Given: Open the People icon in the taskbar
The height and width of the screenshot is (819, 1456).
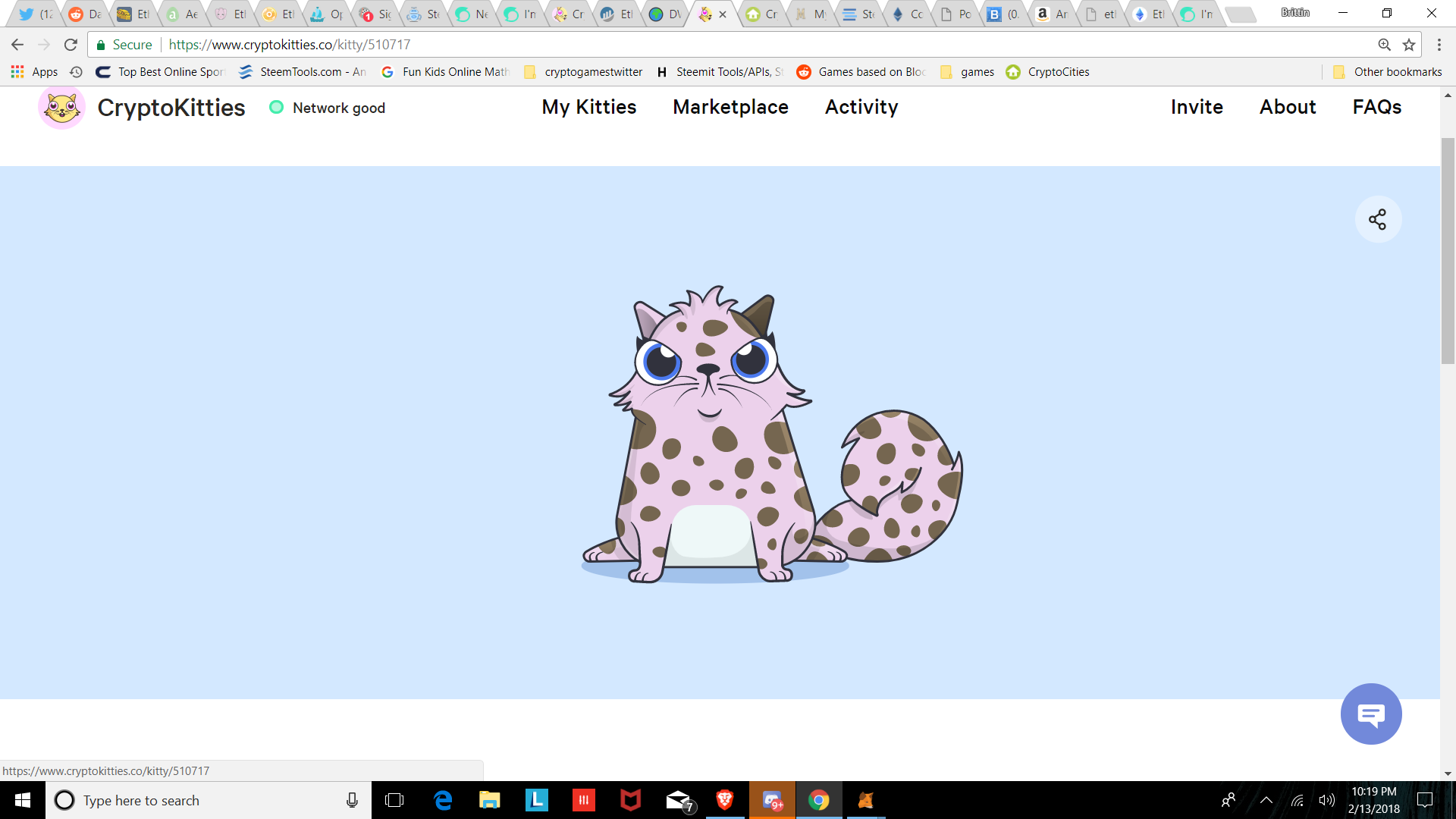Looking at the screenshot, I should (x=1228, y=800).
